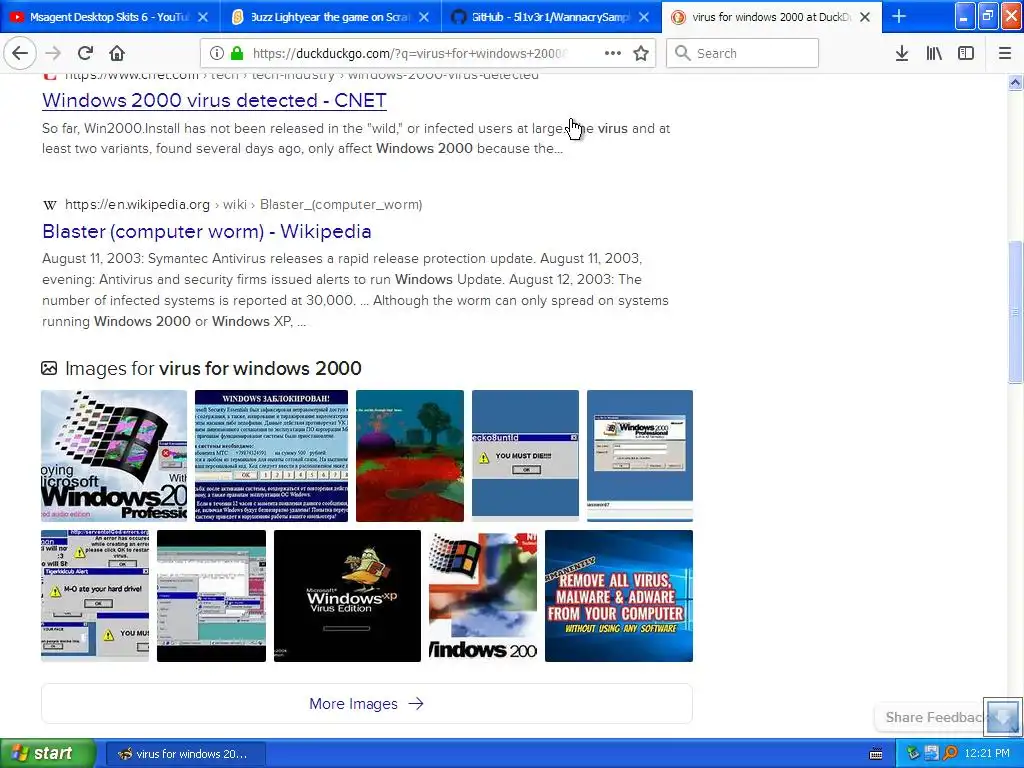Image resolution: width=1024 pixels, height=768 pixels.
Task: Open the Russian WINDOWS blocked ransomware thumbnail
Action: click(x=271, y=456)
